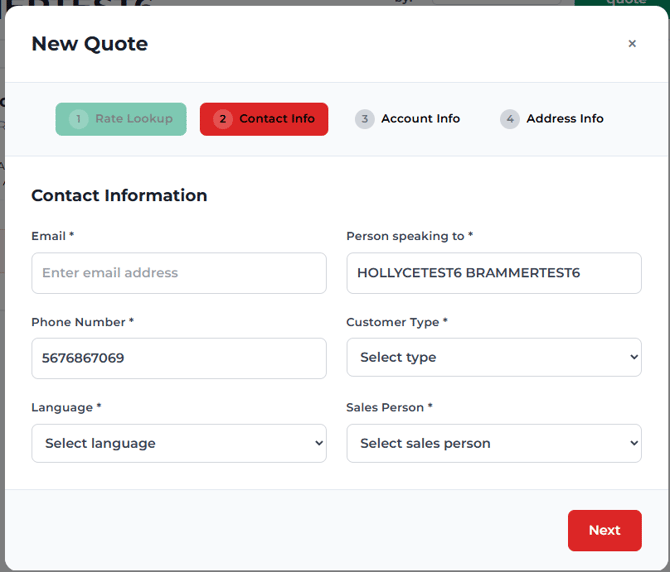Click the Email field label
The height and width of the screenshot is (572, 670).
point(52,236)
